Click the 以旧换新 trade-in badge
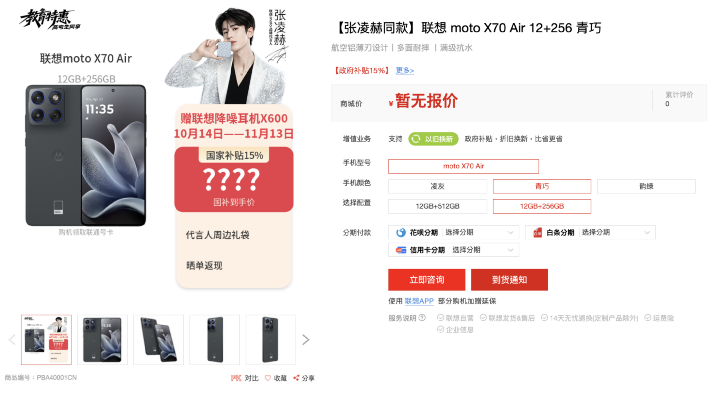Viewport: 720px width, 400px height. pyautogui.click(x=433, y=139)
